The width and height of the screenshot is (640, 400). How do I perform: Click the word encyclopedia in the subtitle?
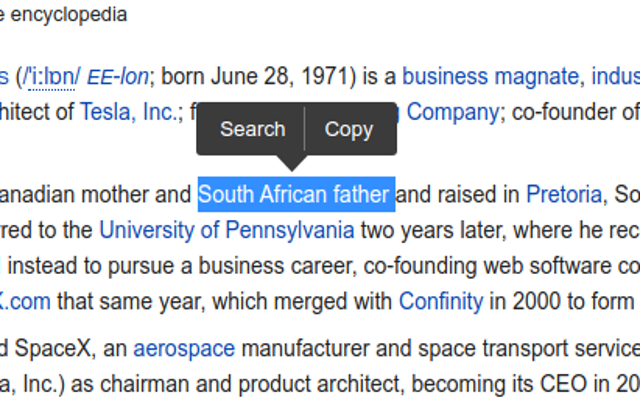click(69, 15)
